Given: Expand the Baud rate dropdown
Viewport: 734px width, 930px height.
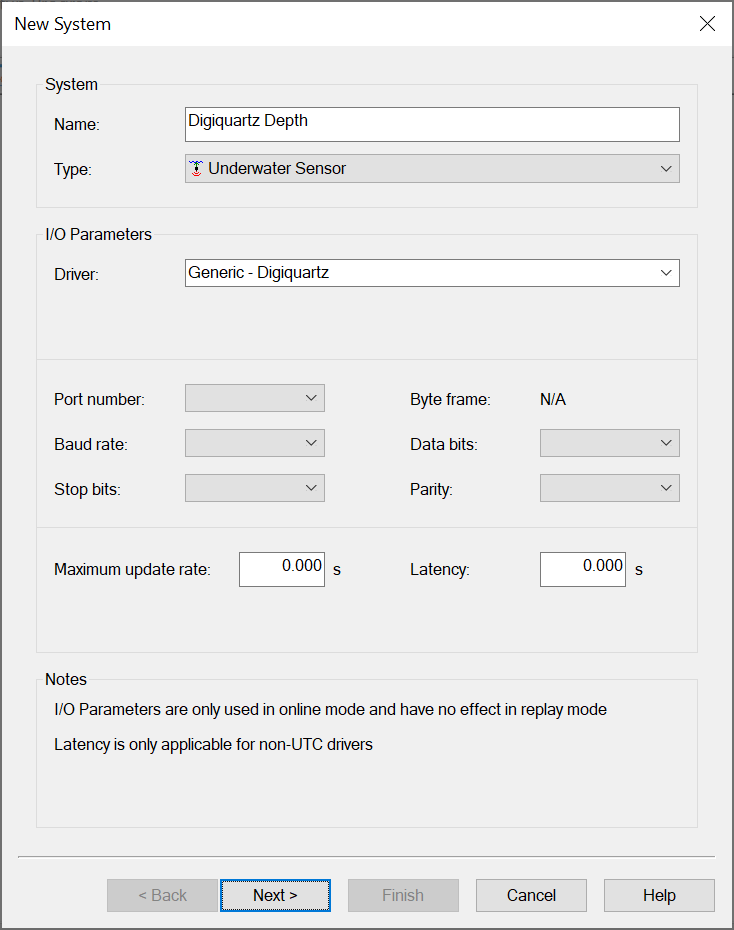Looking at the screenshot, I should [255, 443].
